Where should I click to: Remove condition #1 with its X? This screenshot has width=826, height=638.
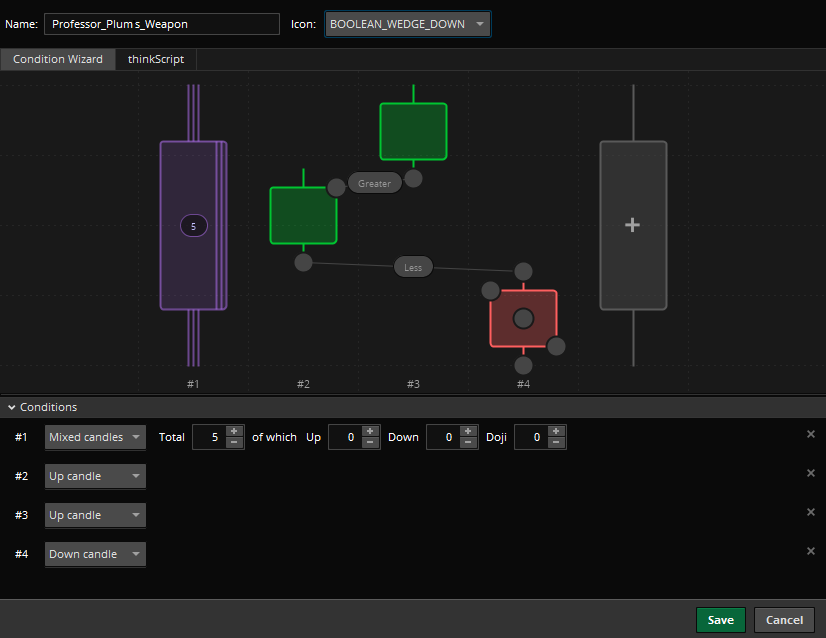811,434
